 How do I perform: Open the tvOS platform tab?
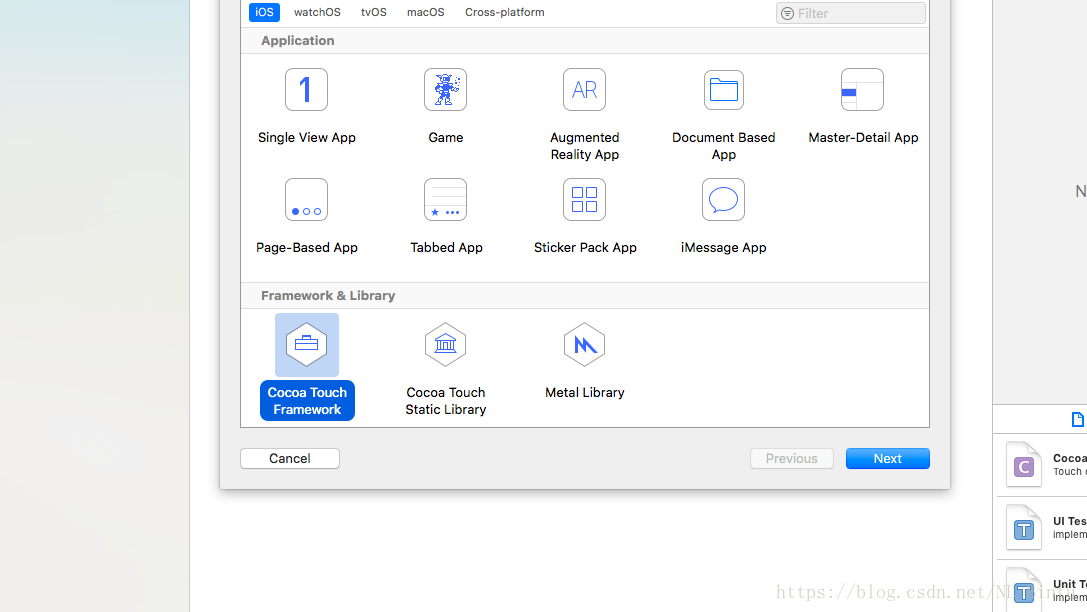click(x=374, y=12)
